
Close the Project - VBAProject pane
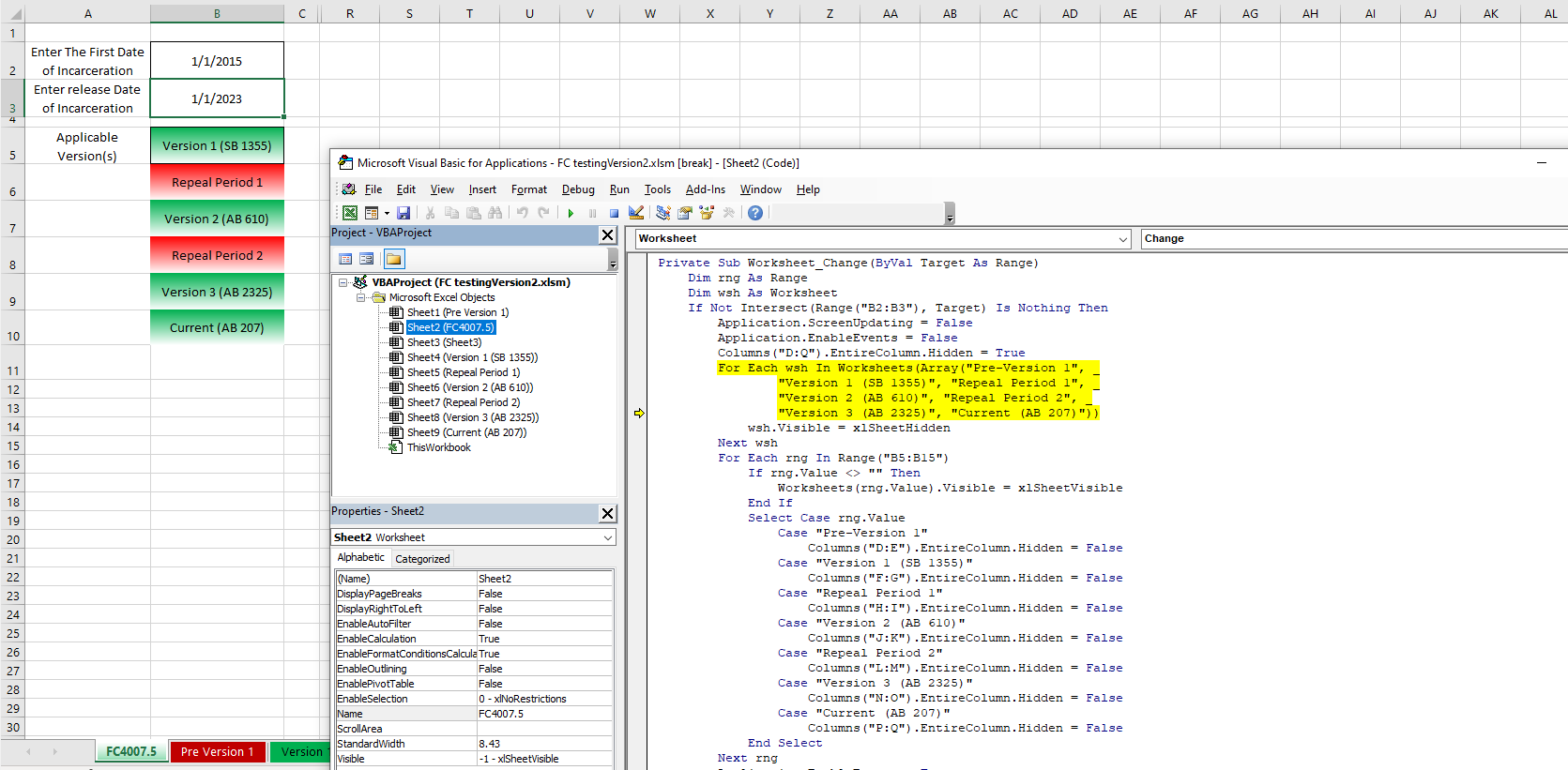pyautogui.click(x=607, y=234)
